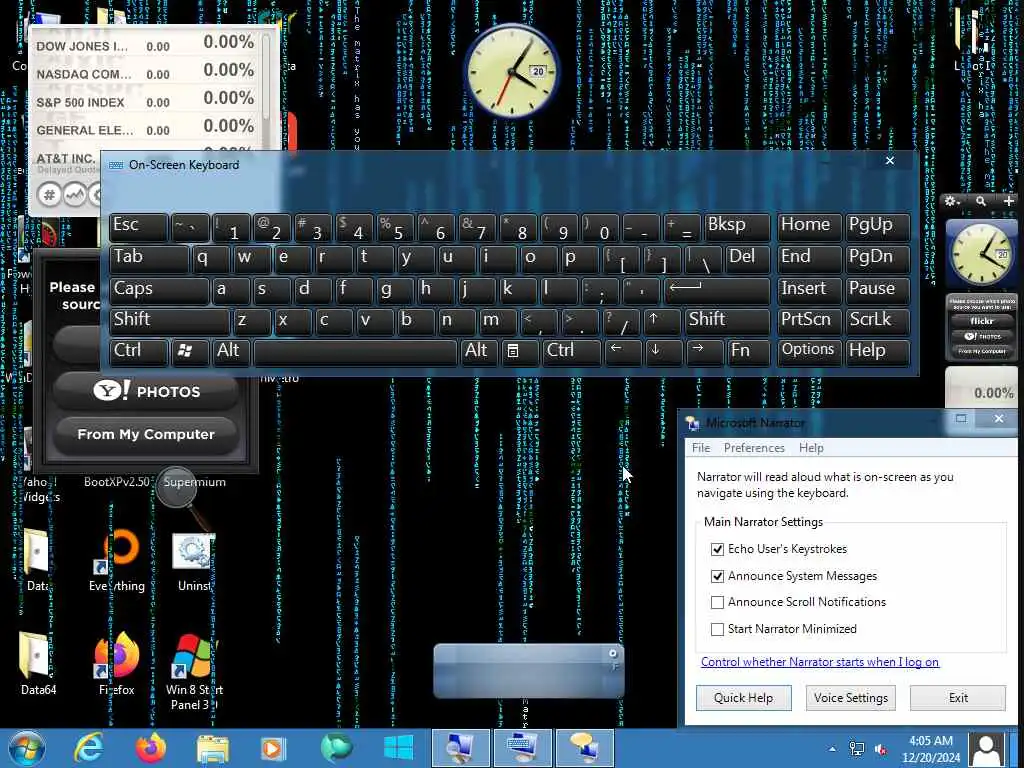The image size is (1024, 768).
Task: Switch to Narrator taskbar button
Action: (584, 748)
